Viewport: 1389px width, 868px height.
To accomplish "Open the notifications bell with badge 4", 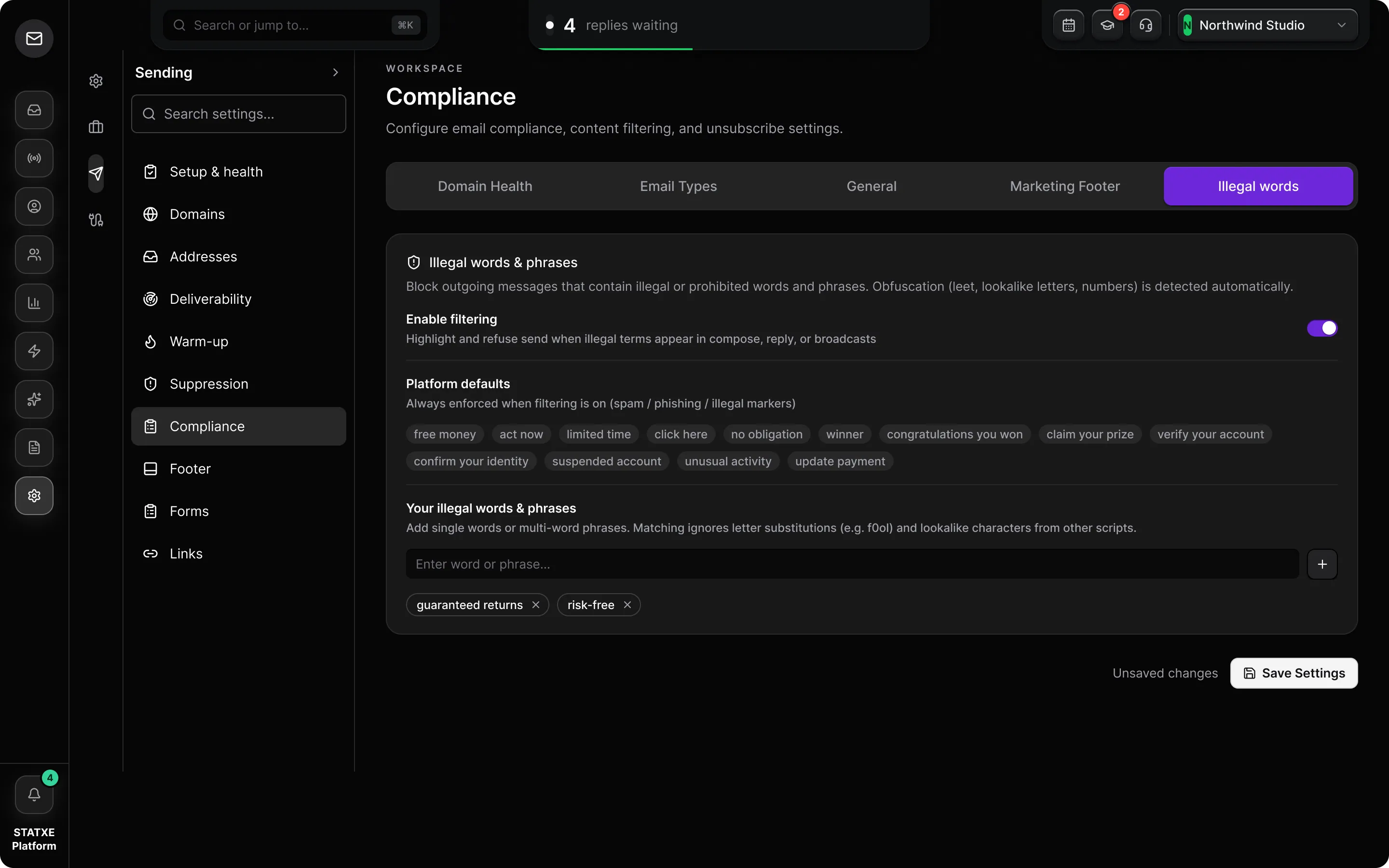I will pos(34,795).
